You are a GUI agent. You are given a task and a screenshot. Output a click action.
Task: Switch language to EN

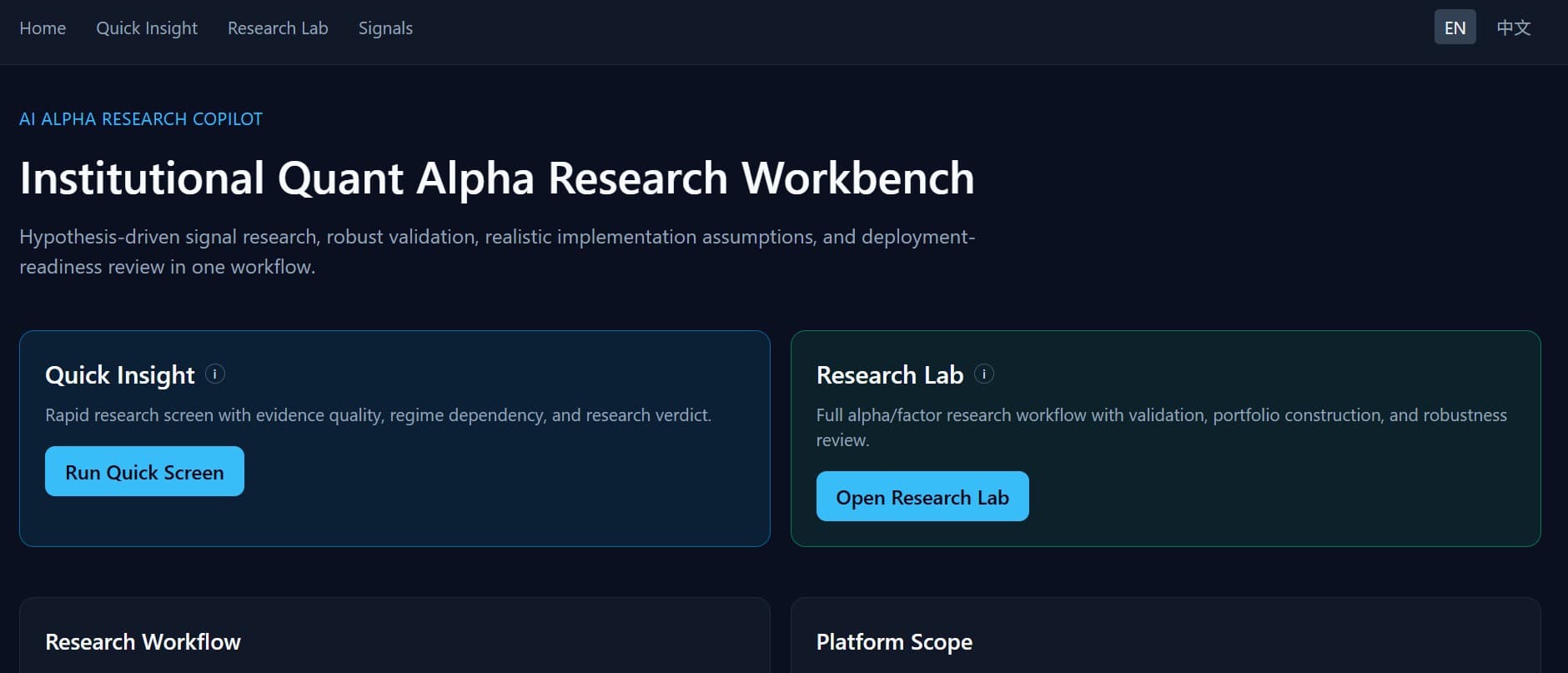click(x=1455, y=28)
